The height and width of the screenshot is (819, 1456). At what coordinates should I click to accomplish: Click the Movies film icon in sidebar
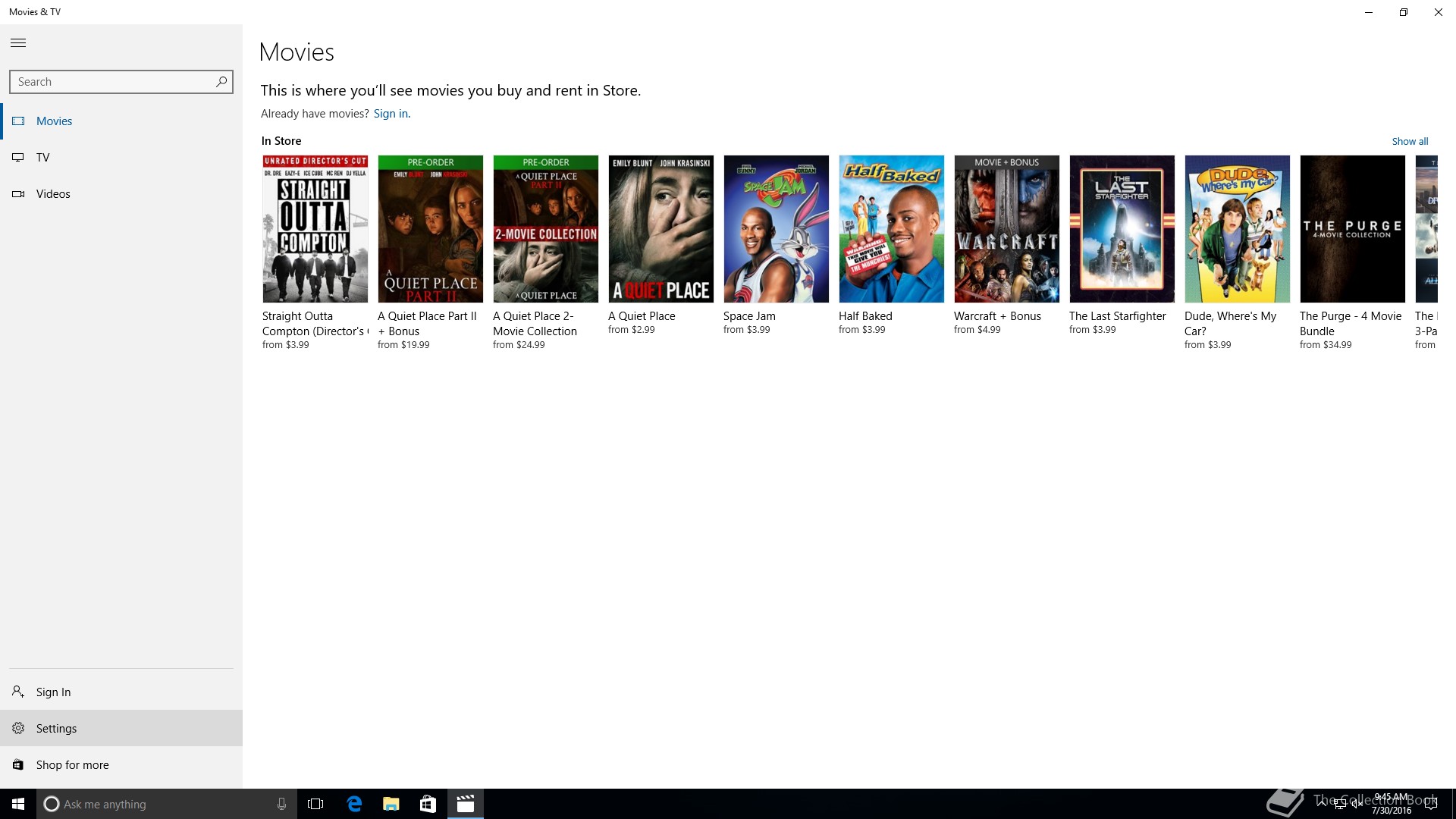tap(18, 121)
